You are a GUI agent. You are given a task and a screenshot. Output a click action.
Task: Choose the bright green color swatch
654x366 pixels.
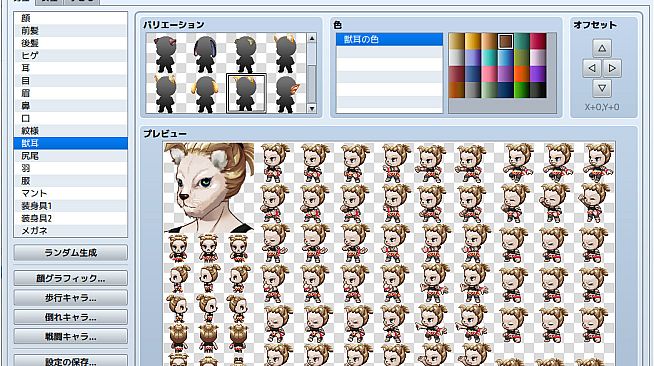[x=522, y=90]
